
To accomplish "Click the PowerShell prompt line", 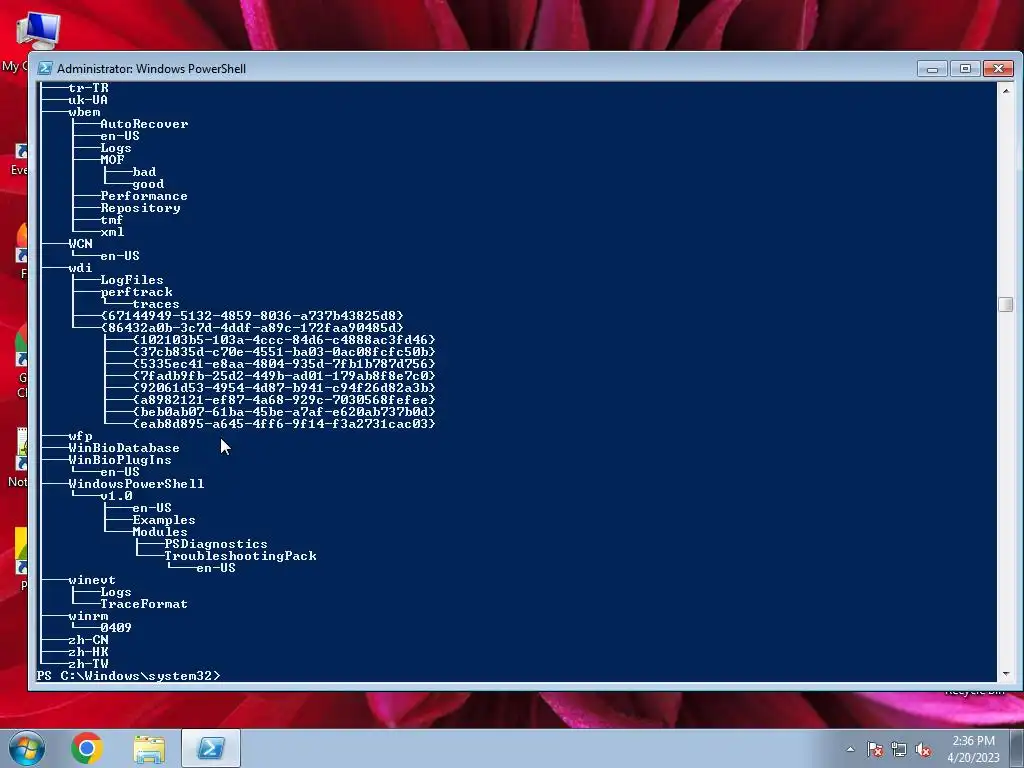I will tap(129, 675).
